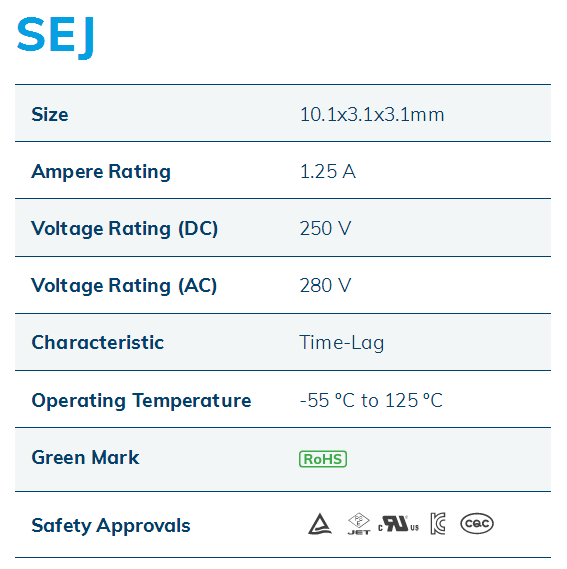Click the KC certification mark
Image resolution: width=567 pixels, height=569 pixels.
point(438,524)
